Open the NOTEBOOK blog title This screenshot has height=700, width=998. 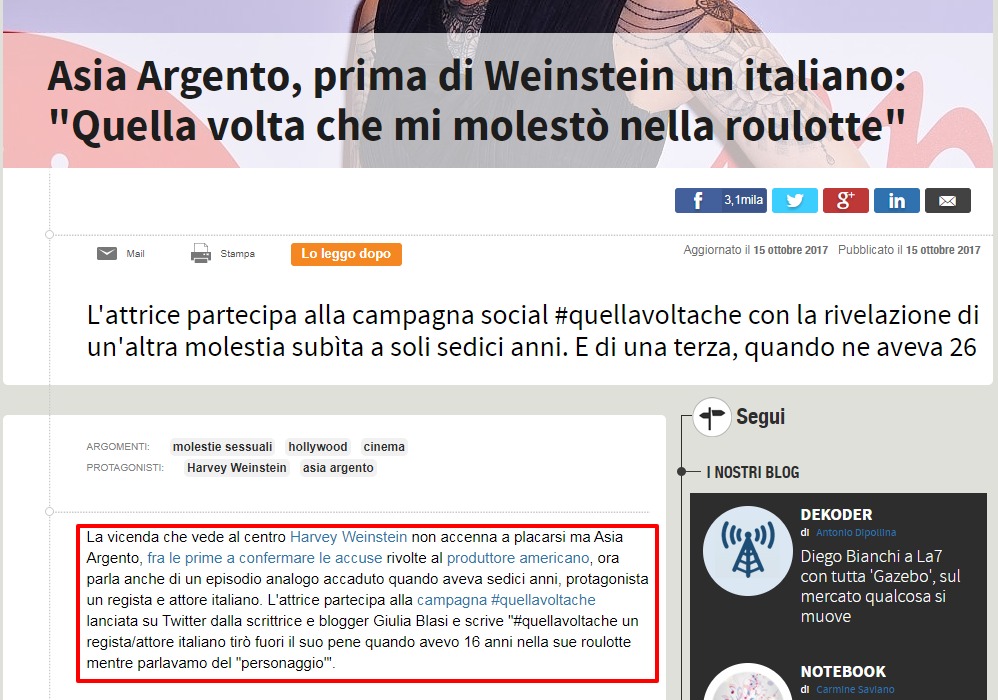(843, 671)
